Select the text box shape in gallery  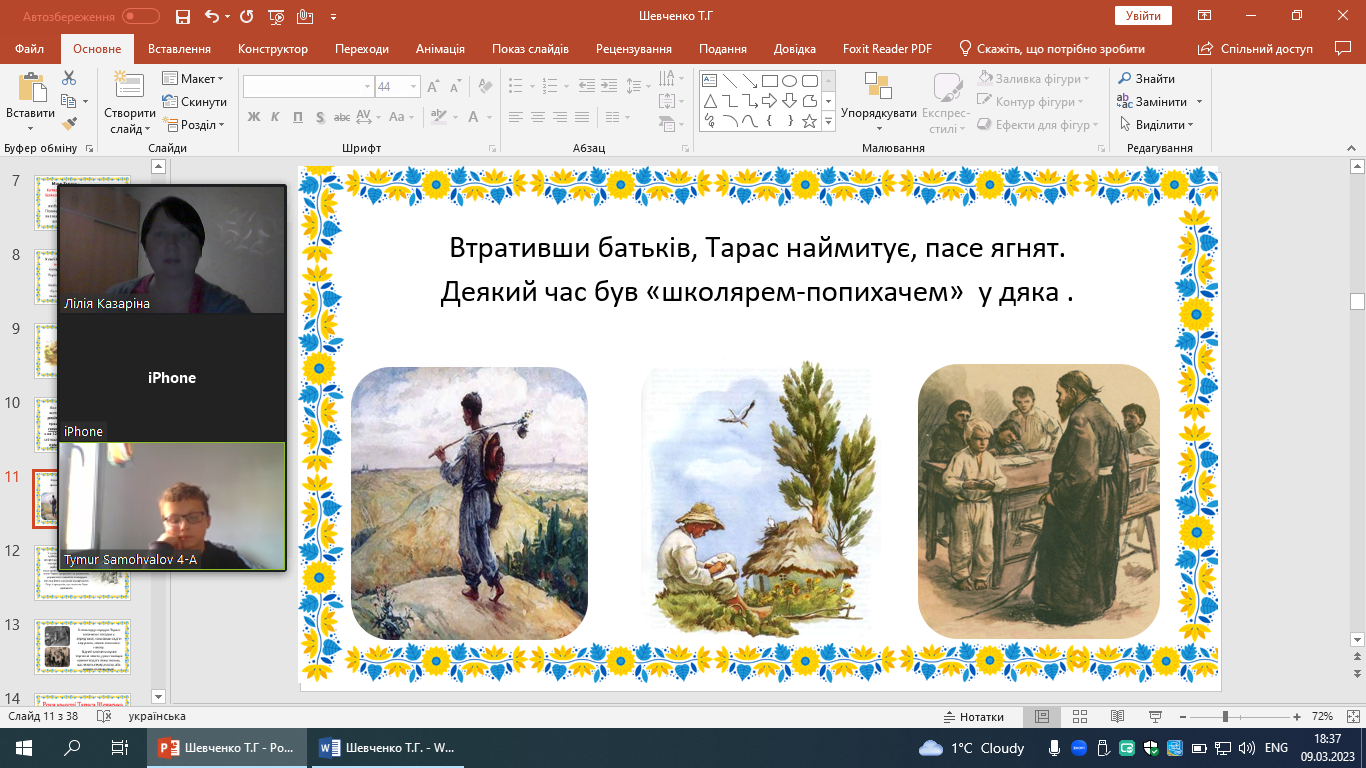709,81
